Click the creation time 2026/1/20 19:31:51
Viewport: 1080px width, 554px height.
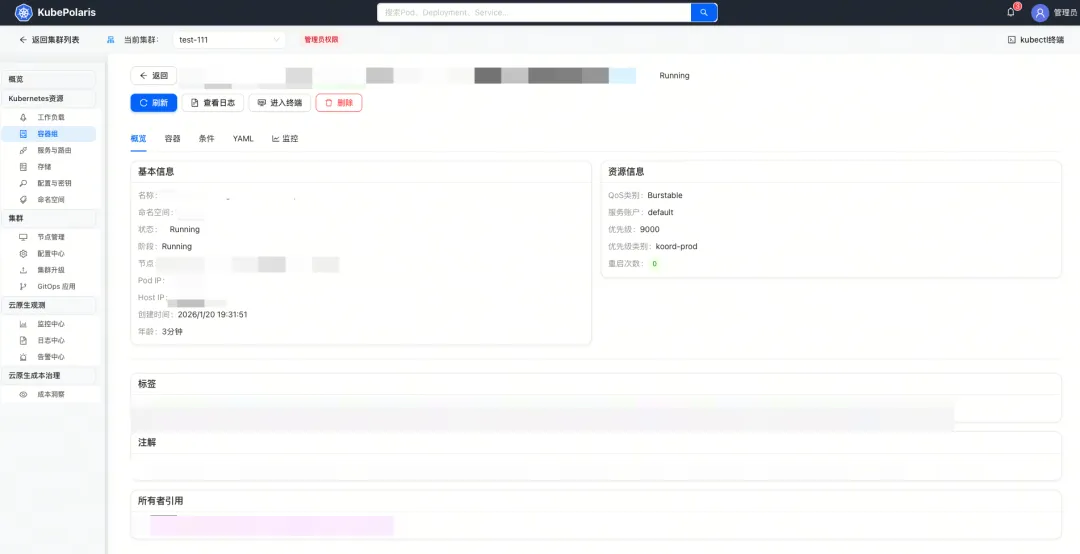click(x=213, y=314)
